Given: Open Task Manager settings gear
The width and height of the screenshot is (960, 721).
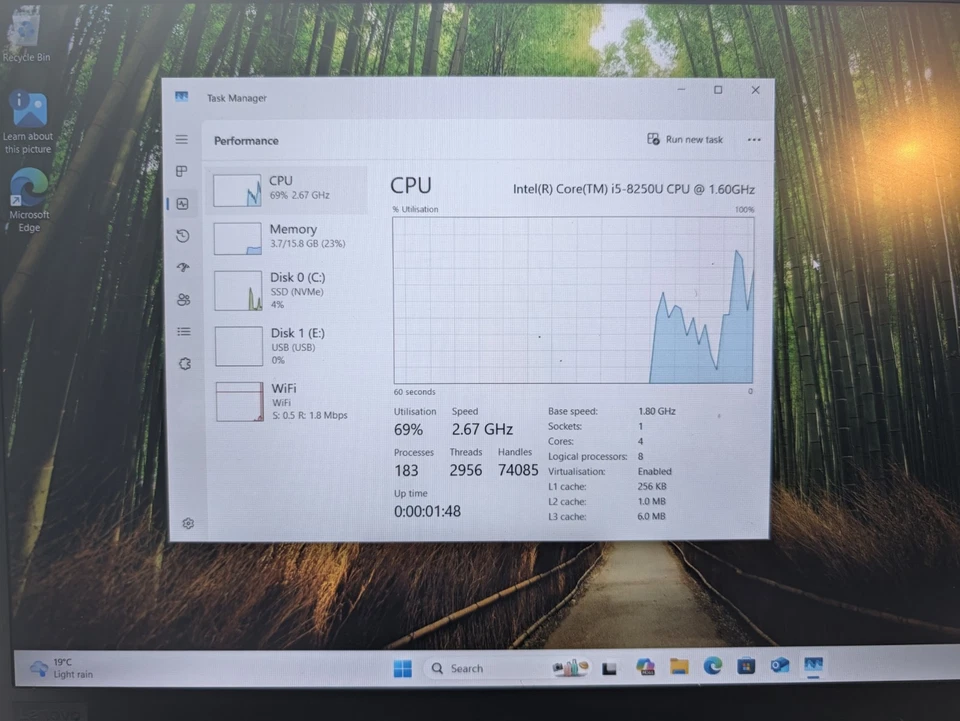Looking at the screenshot, I should 188,523.
